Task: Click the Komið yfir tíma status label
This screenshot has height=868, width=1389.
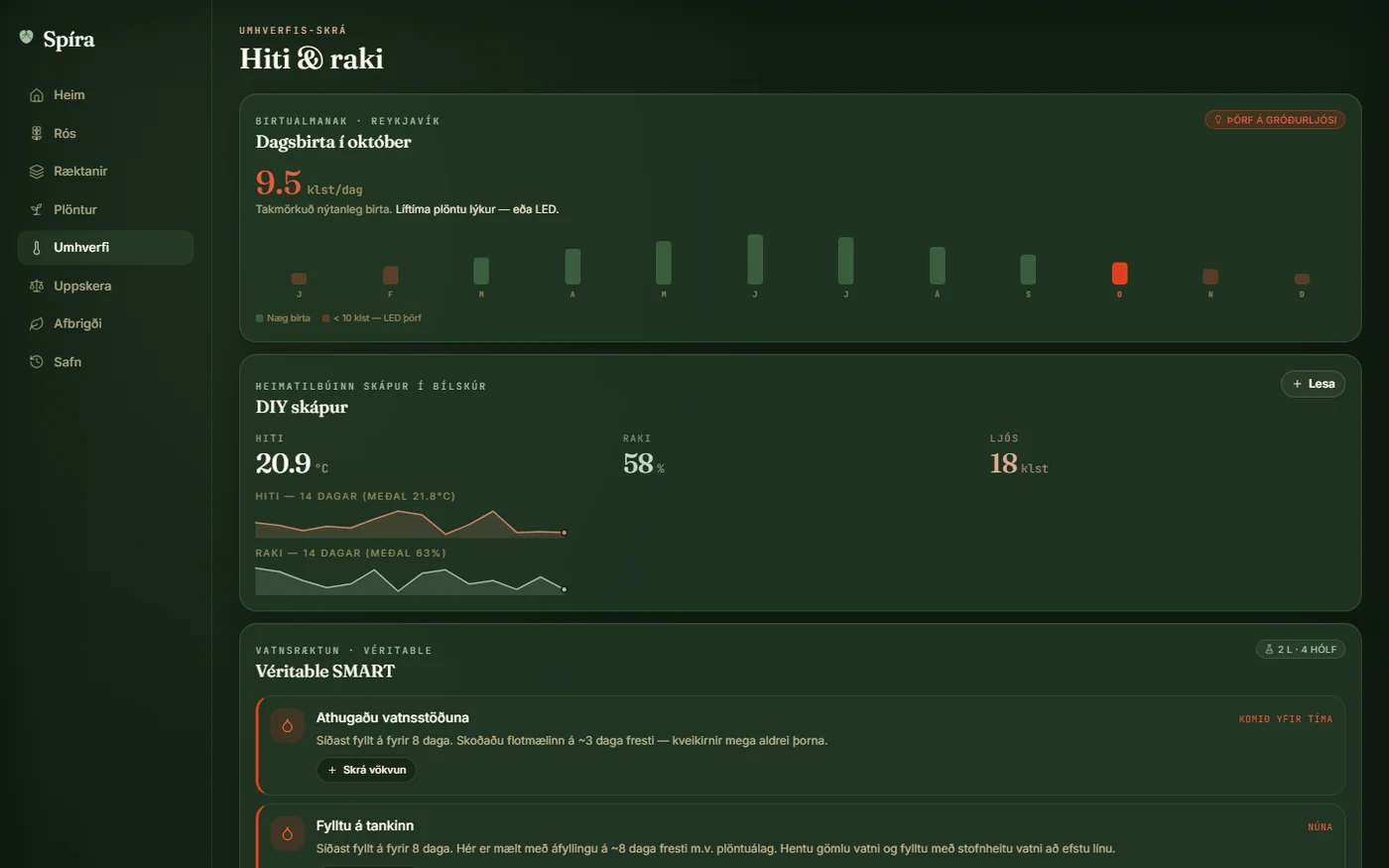Action: click(x=1286, y=719)
